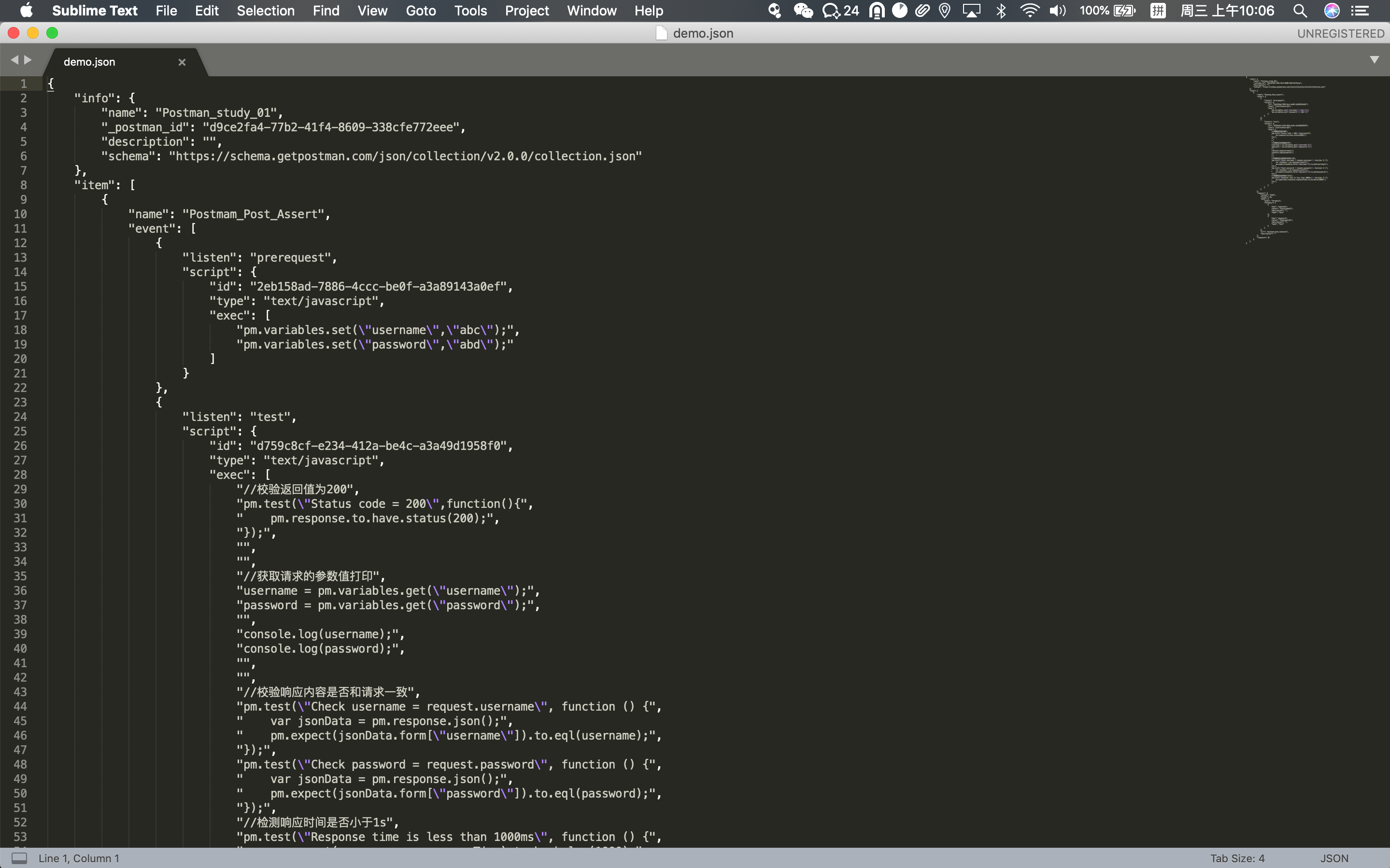
Task: Change the JSON syntax selector
Action: [x=1334, y=858]
